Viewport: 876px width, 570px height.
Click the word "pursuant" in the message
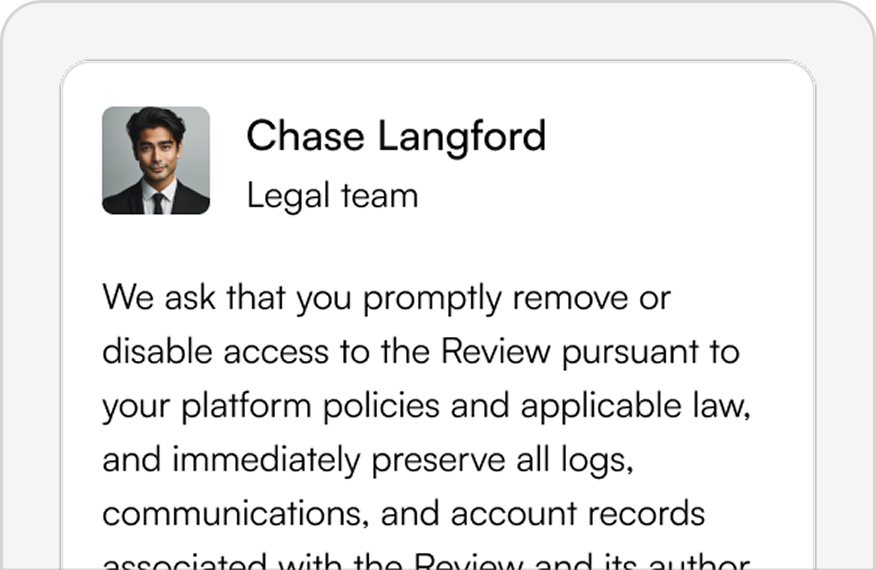coord(630,353)
